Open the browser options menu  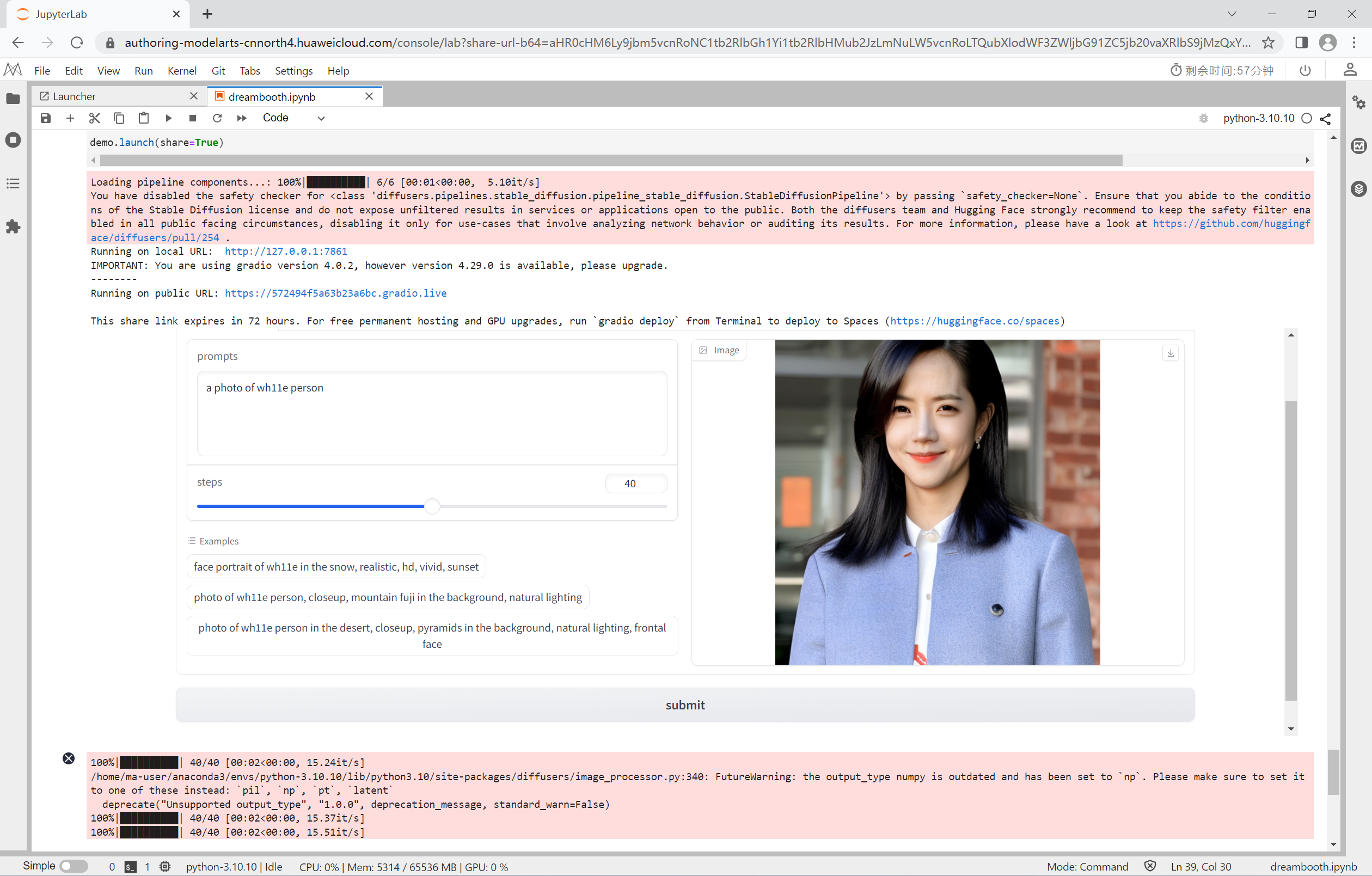tap(1354, 42)
